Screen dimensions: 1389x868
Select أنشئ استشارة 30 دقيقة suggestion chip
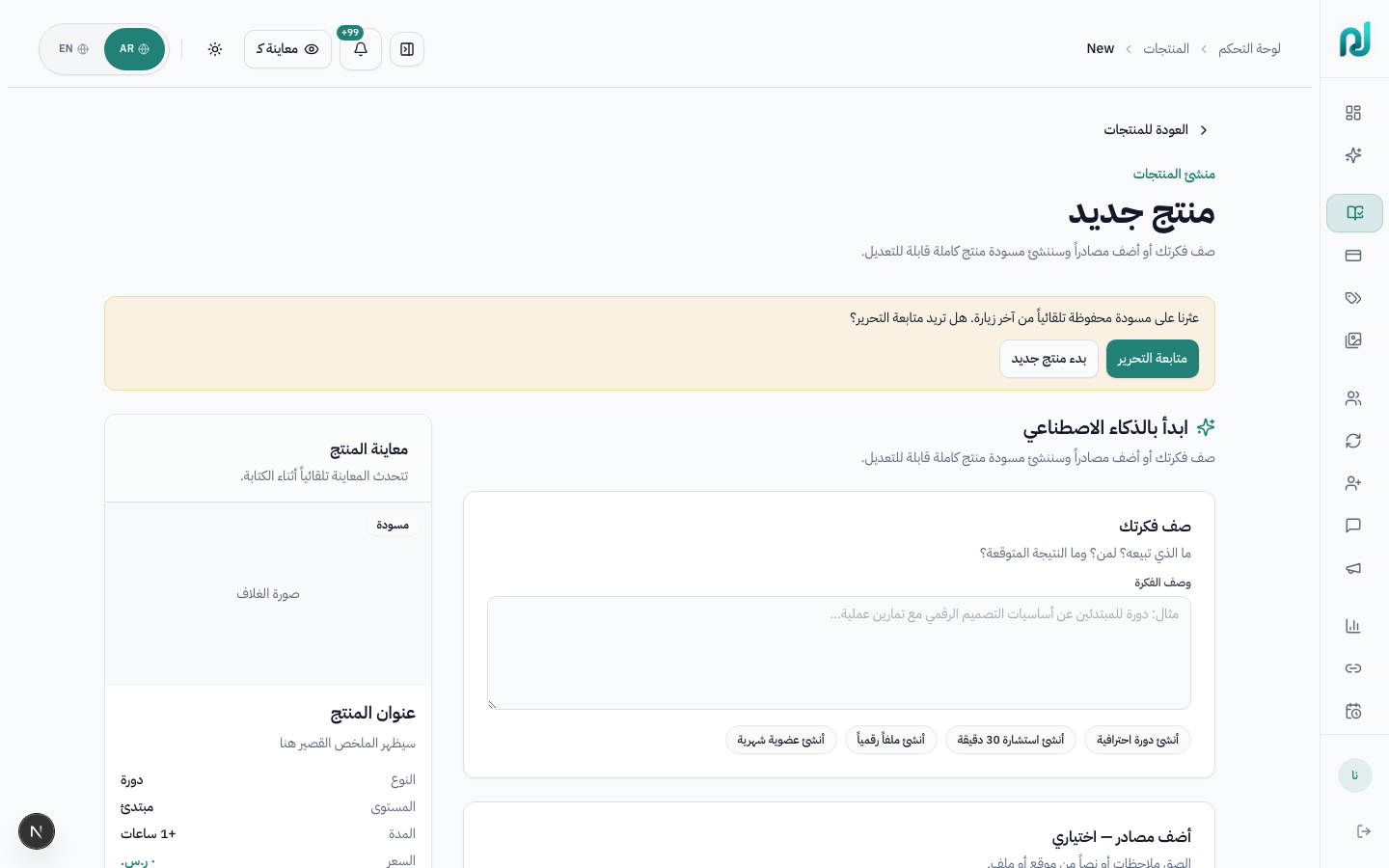[x=1011, y=740]
